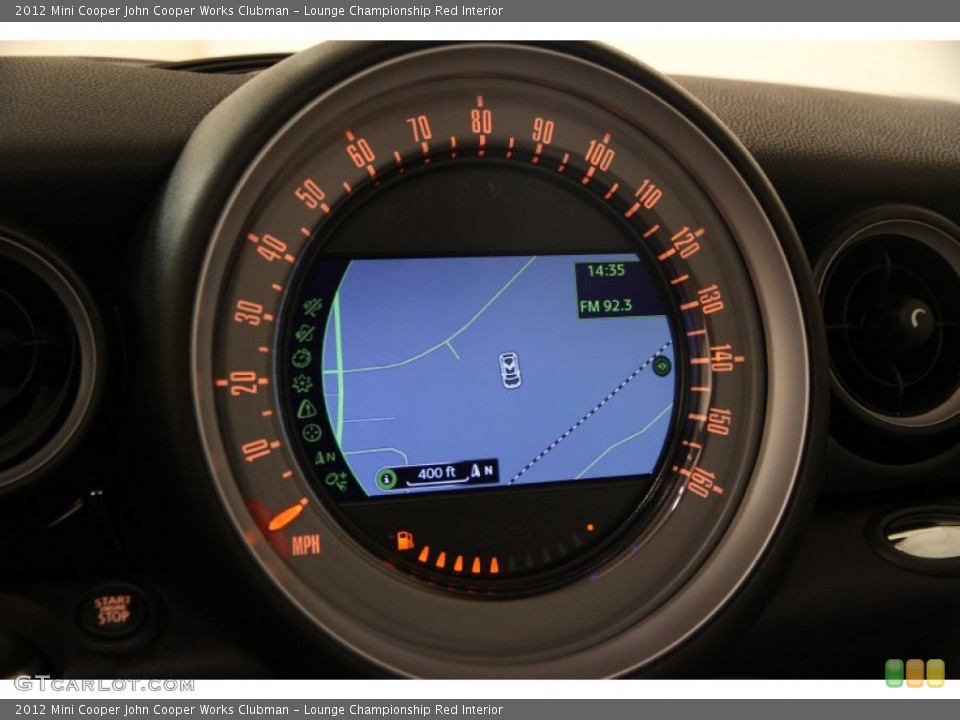Click the yellow square in the corner logo
The image size is (960, 720).
click(936, 673)
